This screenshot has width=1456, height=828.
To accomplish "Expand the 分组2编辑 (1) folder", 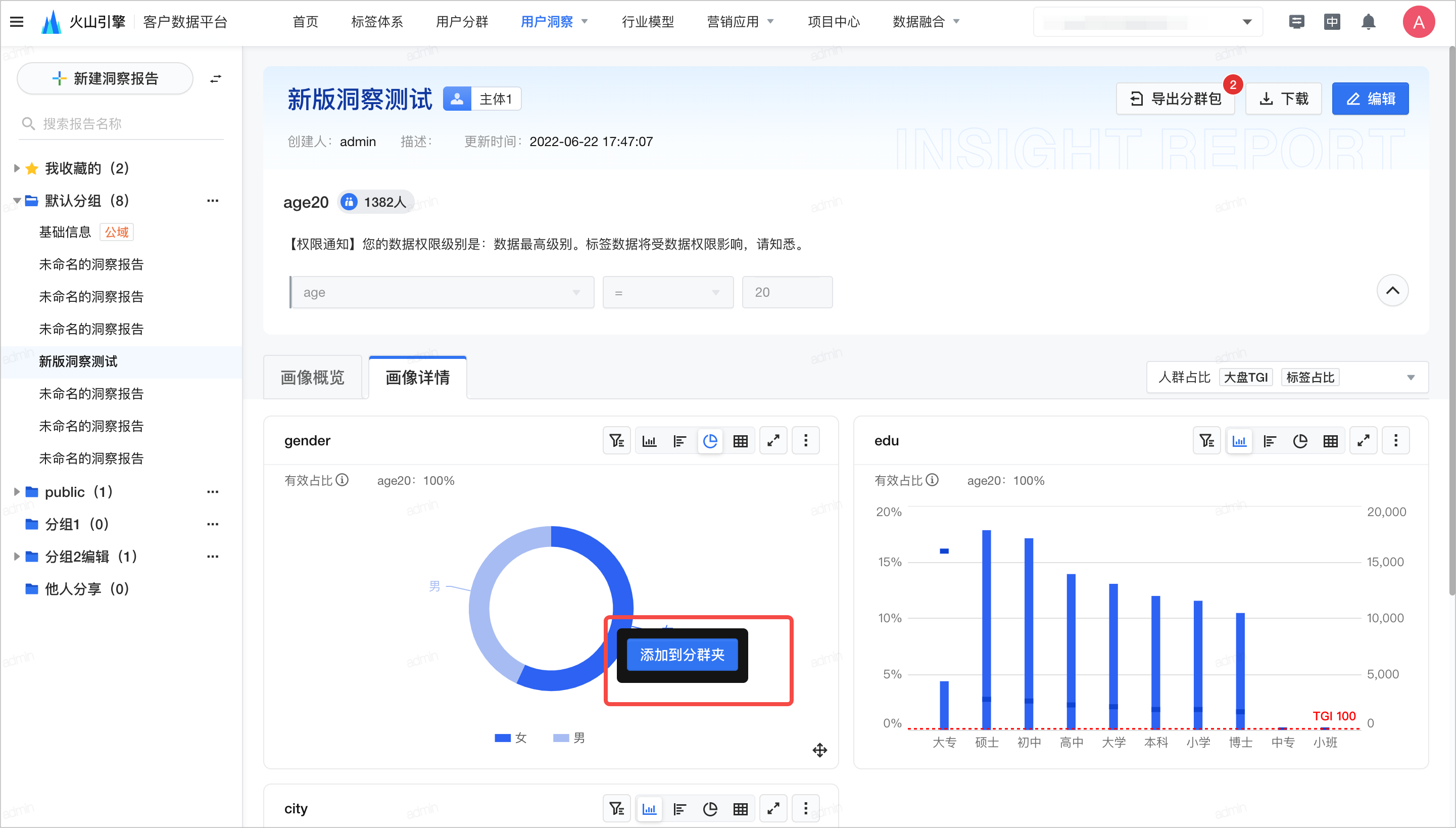I will click(x=17, y=557).
